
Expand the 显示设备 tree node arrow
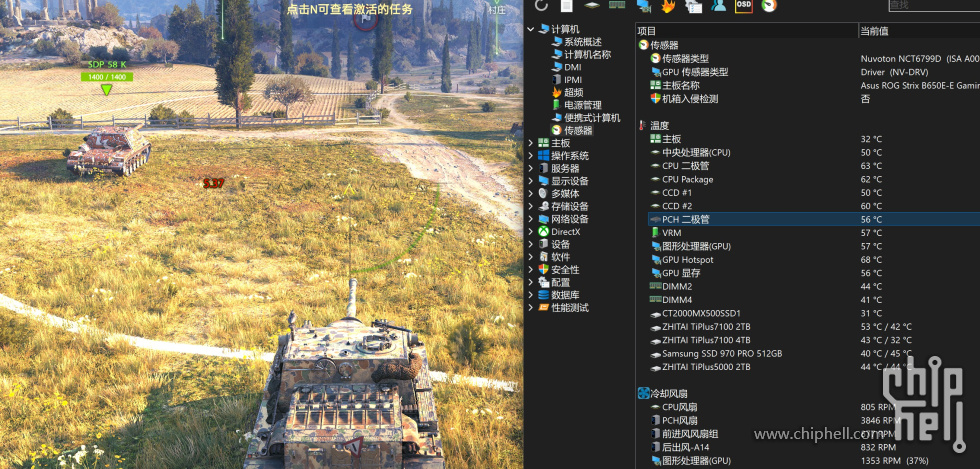click(531, 181)
